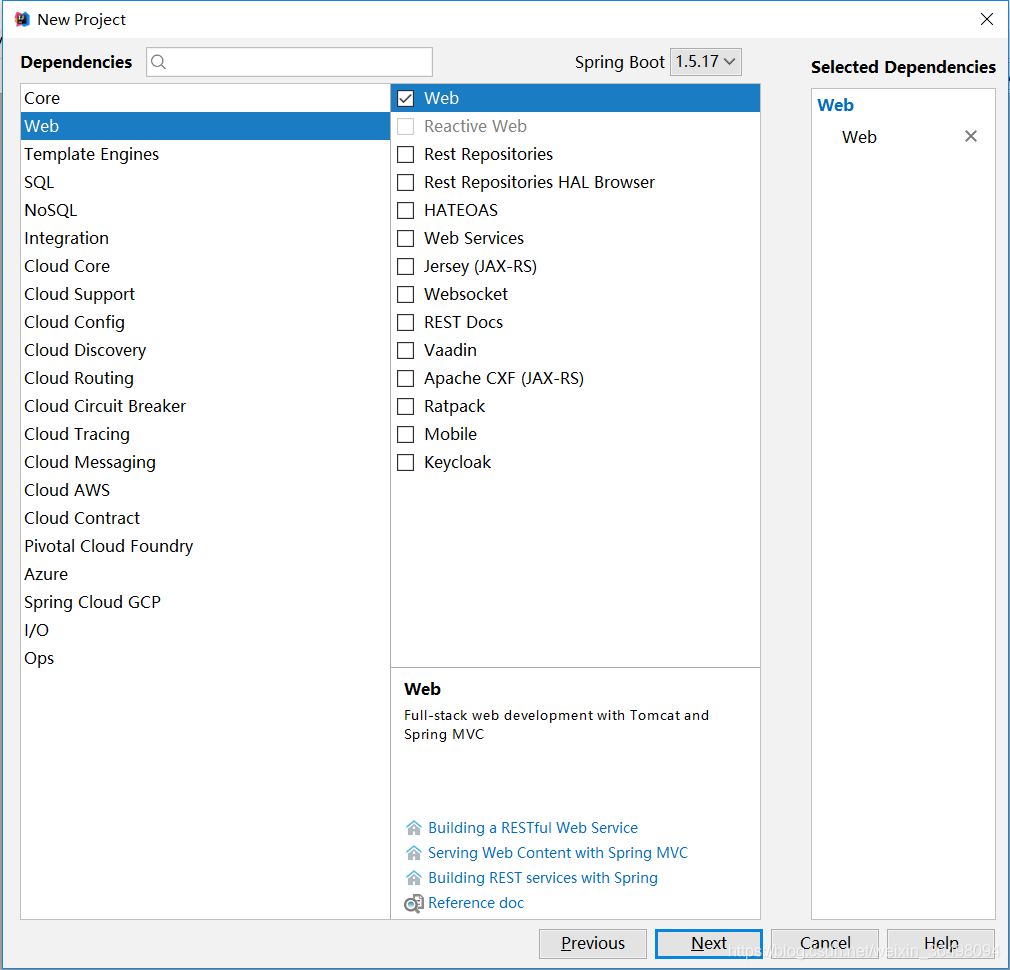Click the Dependencies search field

289,62
